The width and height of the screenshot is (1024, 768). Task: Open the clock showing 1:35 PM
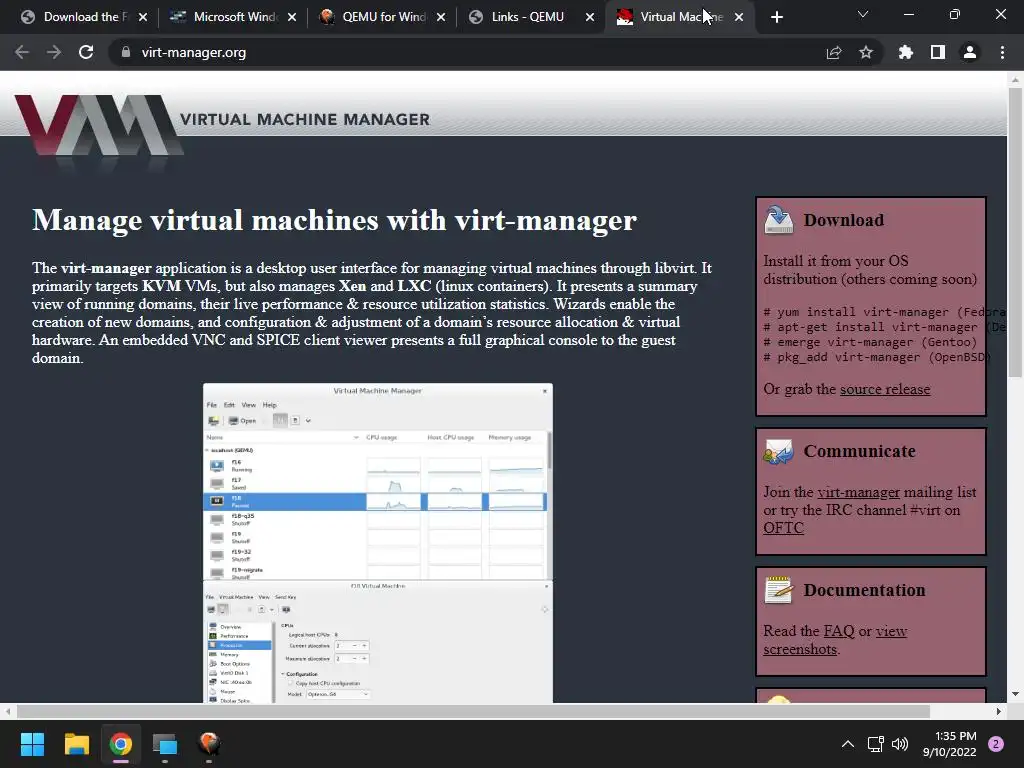tap(950, 744)
